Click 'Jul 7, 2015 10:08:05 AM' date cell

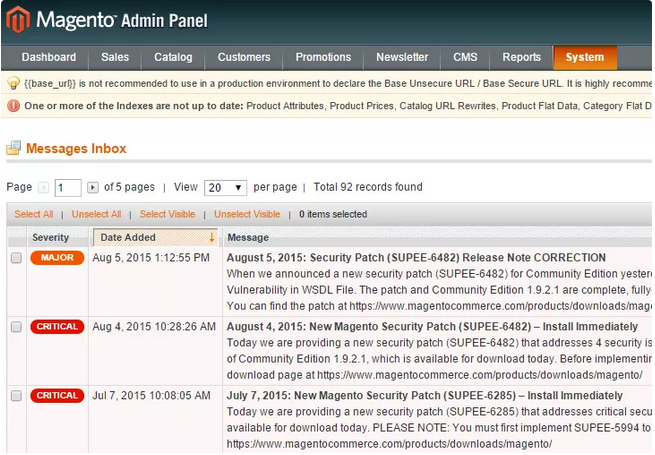(152, 395)
